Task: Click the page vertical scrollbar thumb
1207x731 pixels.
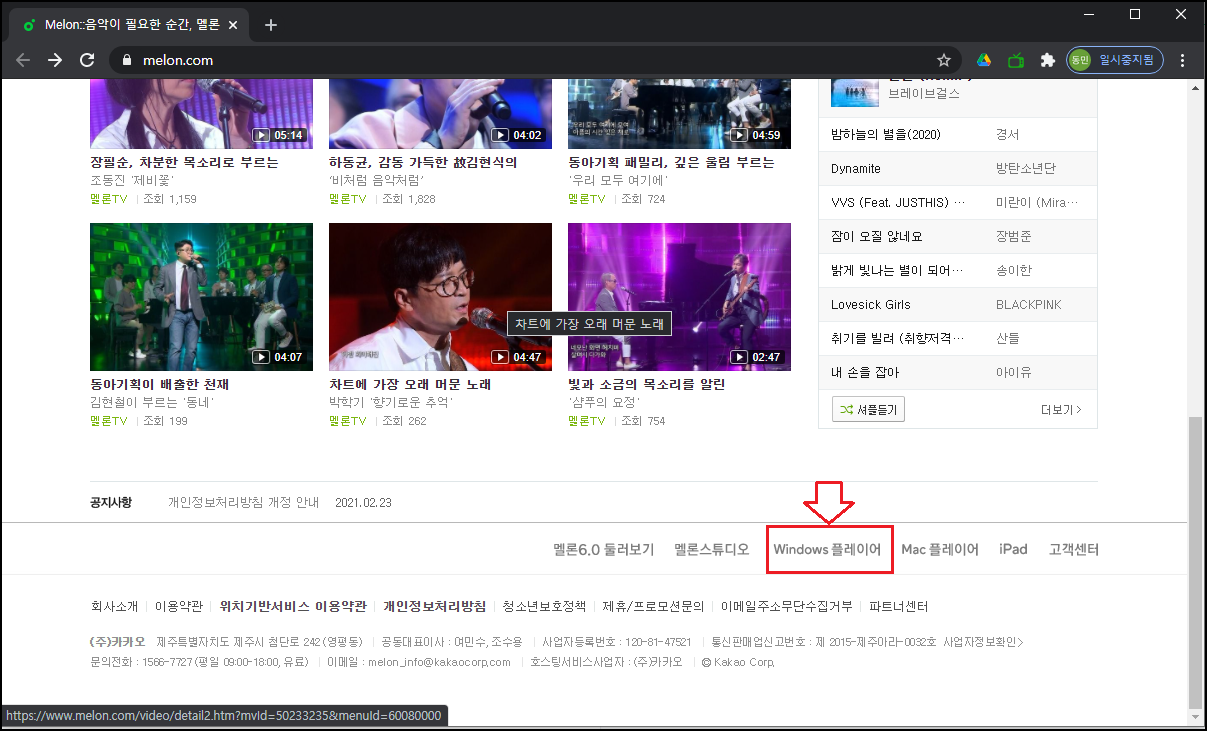Action: click(1196, 562)
